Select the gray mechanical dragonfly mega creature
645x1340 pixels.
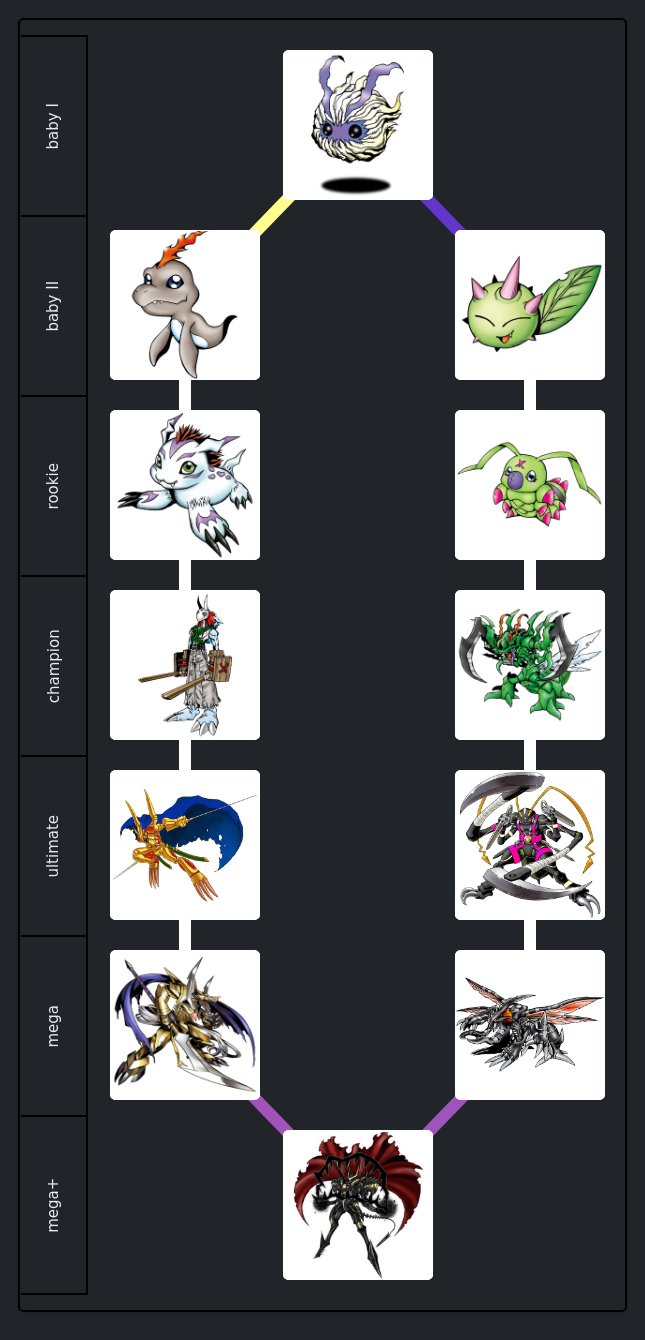[x=530, y=1025]
